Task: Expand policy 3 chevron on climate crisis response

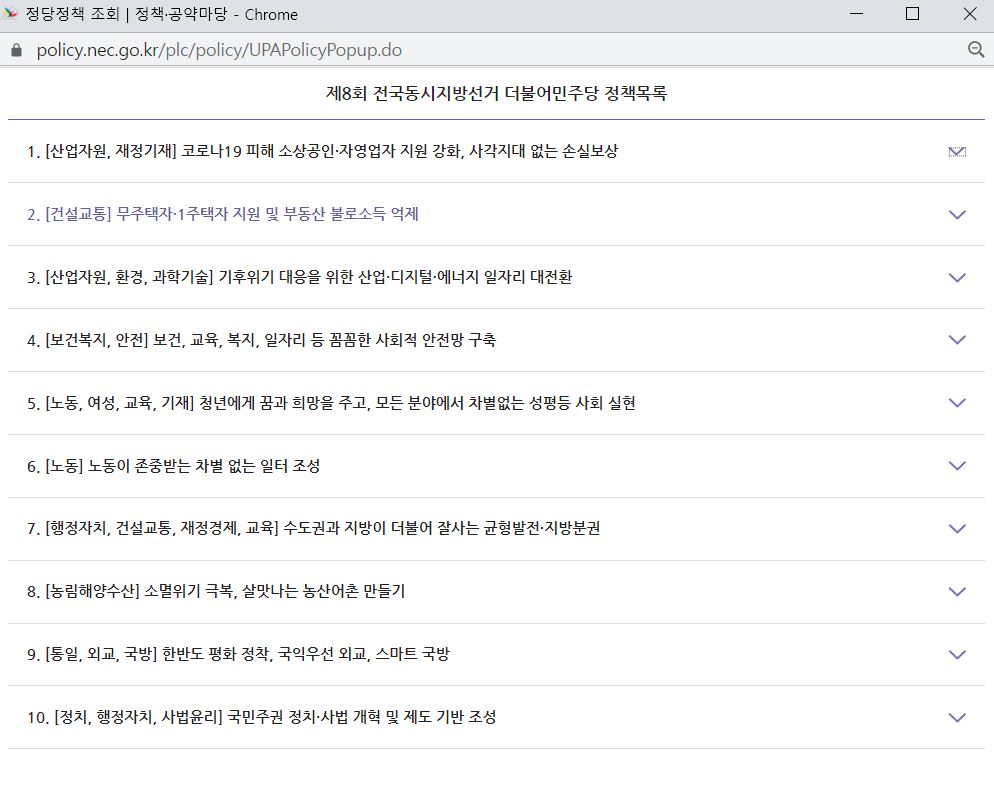Action: coord(957,277)
